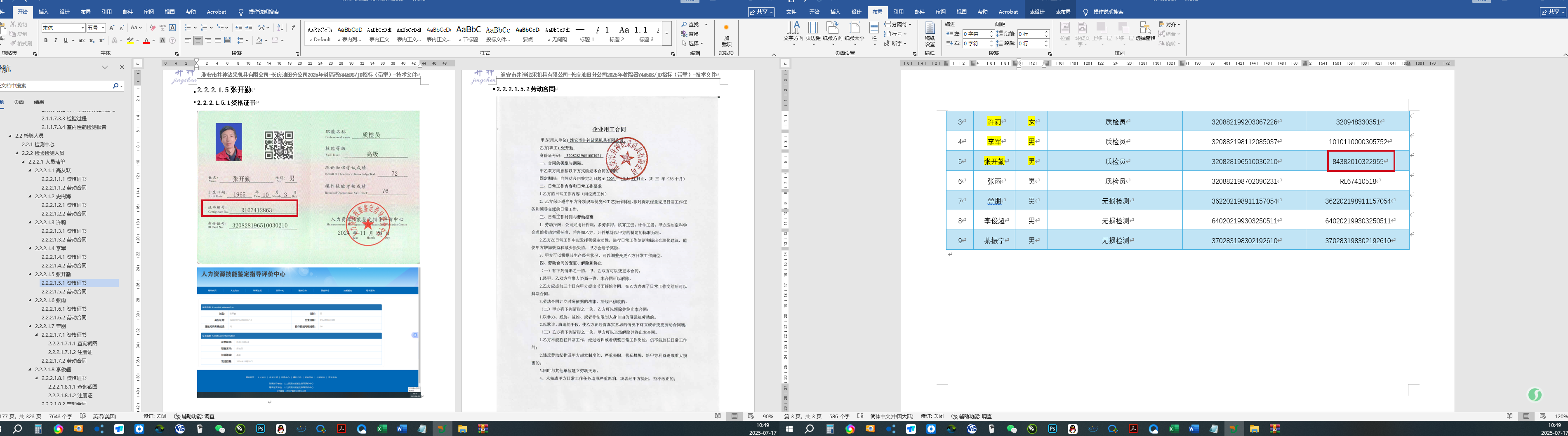
Task: Toggle subscript formatting
Action: pos(92,41)
